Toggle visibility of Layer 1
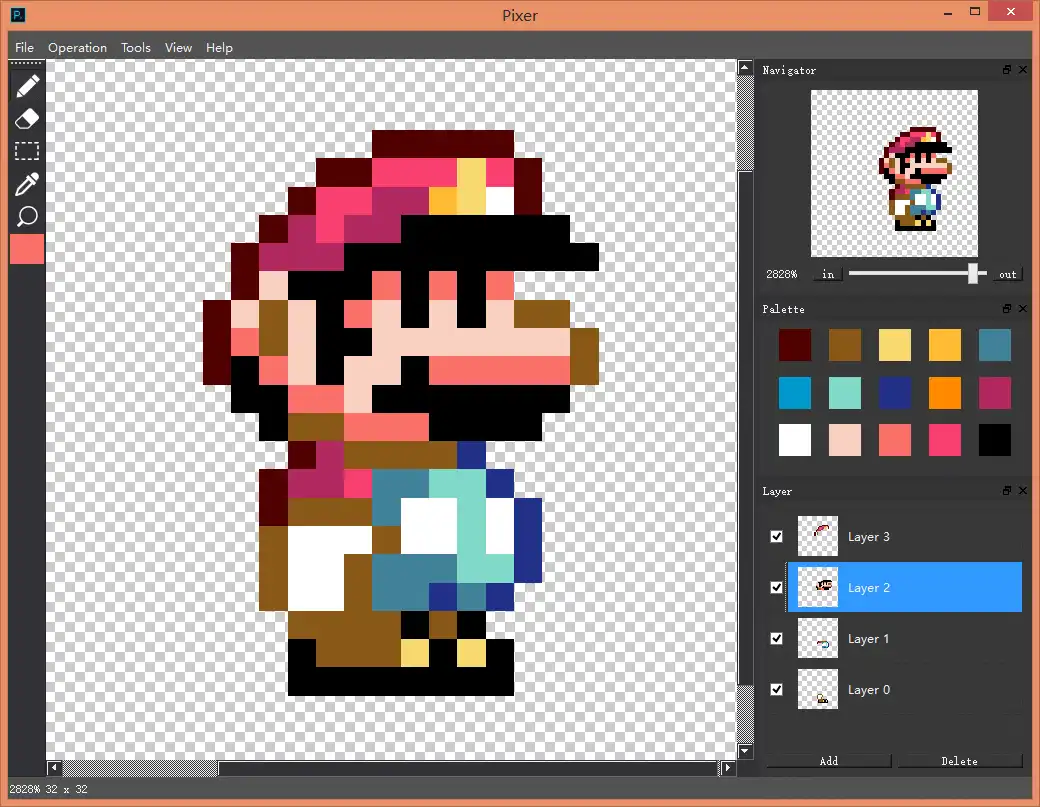This screenshot has height=807, width=1040. (777, 639)
